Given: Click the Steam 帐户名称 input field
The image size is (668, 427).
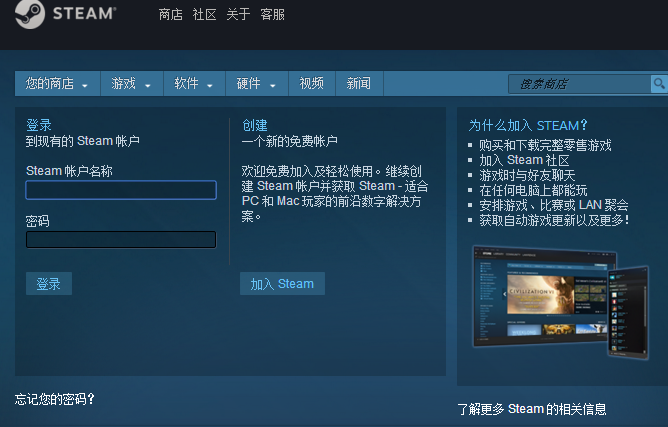Looking at the screenshot, I should pos(121,190).
